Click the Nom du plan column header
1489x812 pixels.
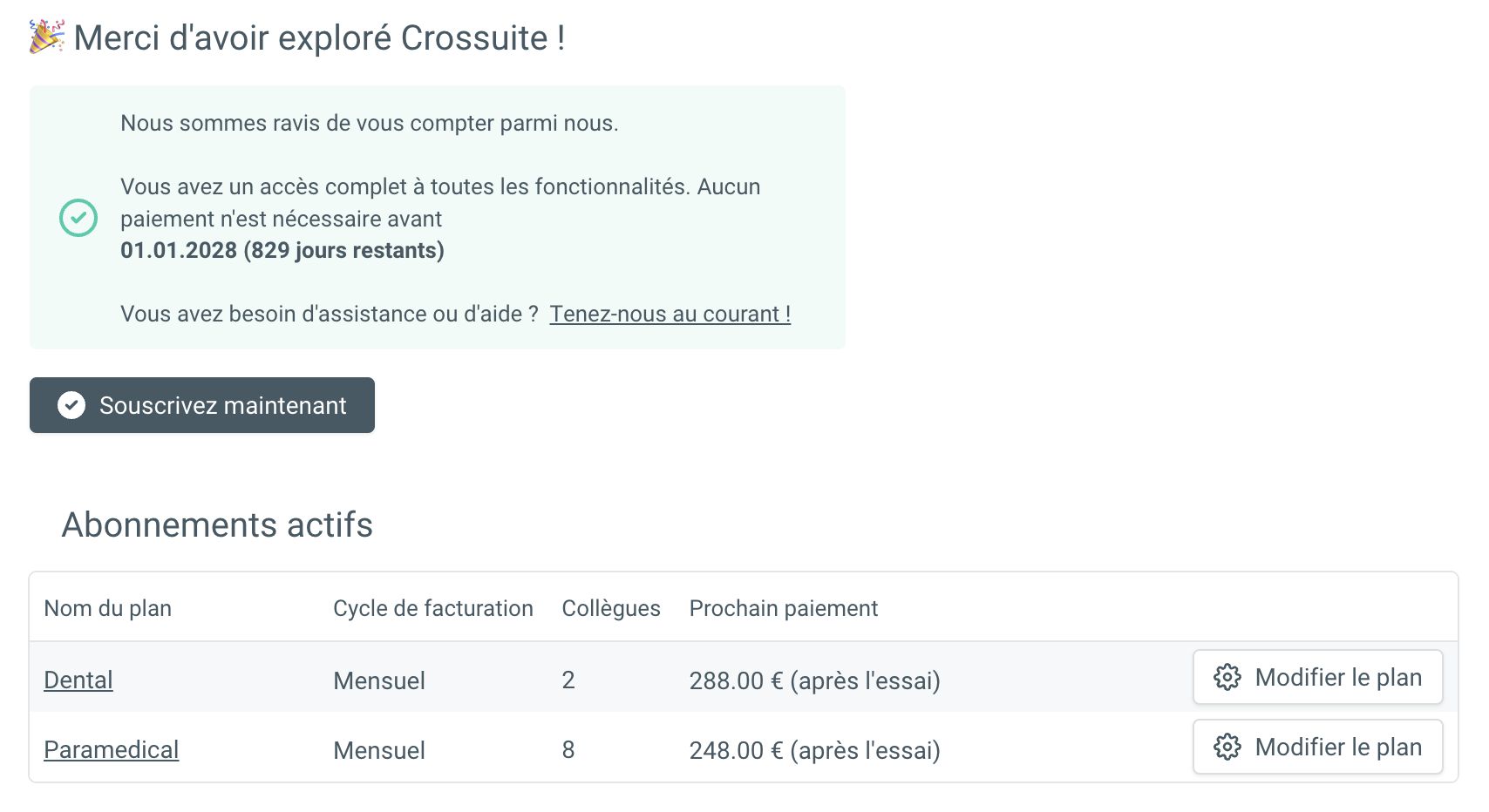click(108, 608)
